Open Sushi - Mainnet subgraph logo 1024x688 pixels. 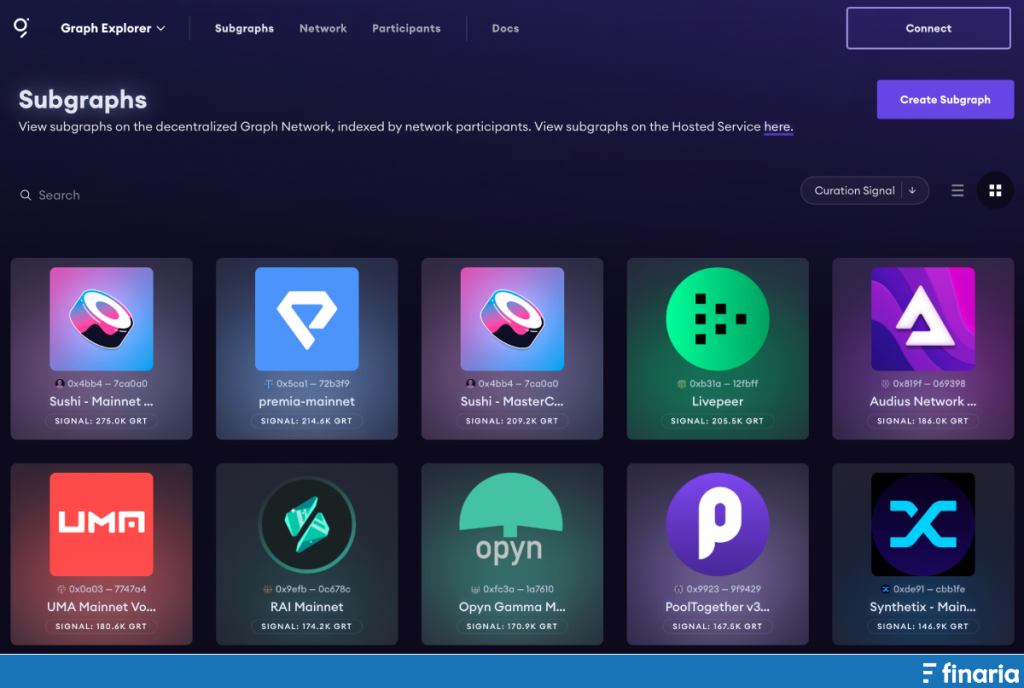101,319
